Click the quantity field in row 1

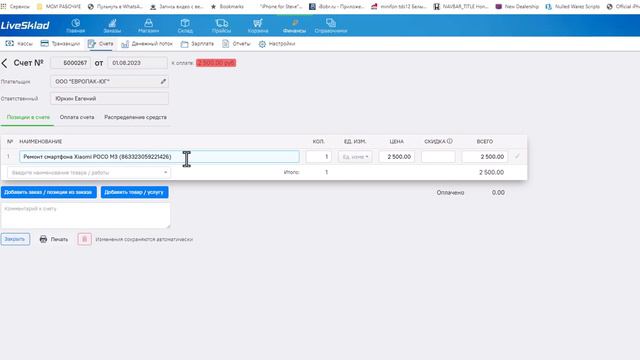(x=318, y=157)
